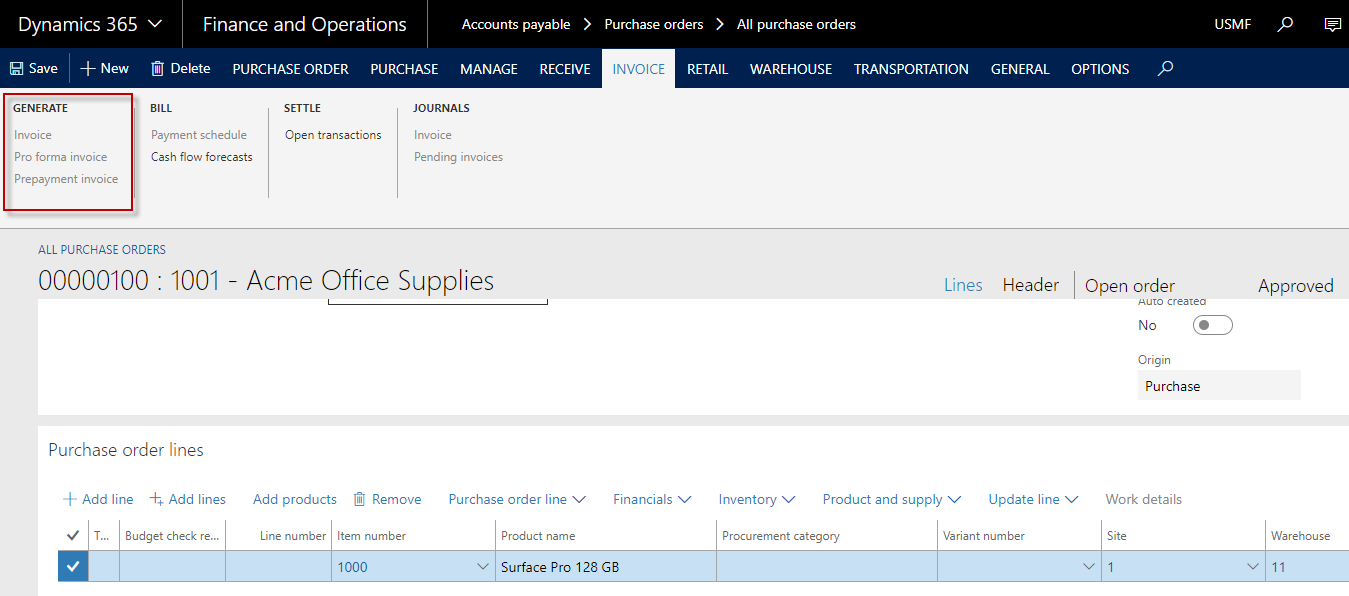Toggle select-all checkmark in grid header

pyautogui.click(x=72, y=536)
